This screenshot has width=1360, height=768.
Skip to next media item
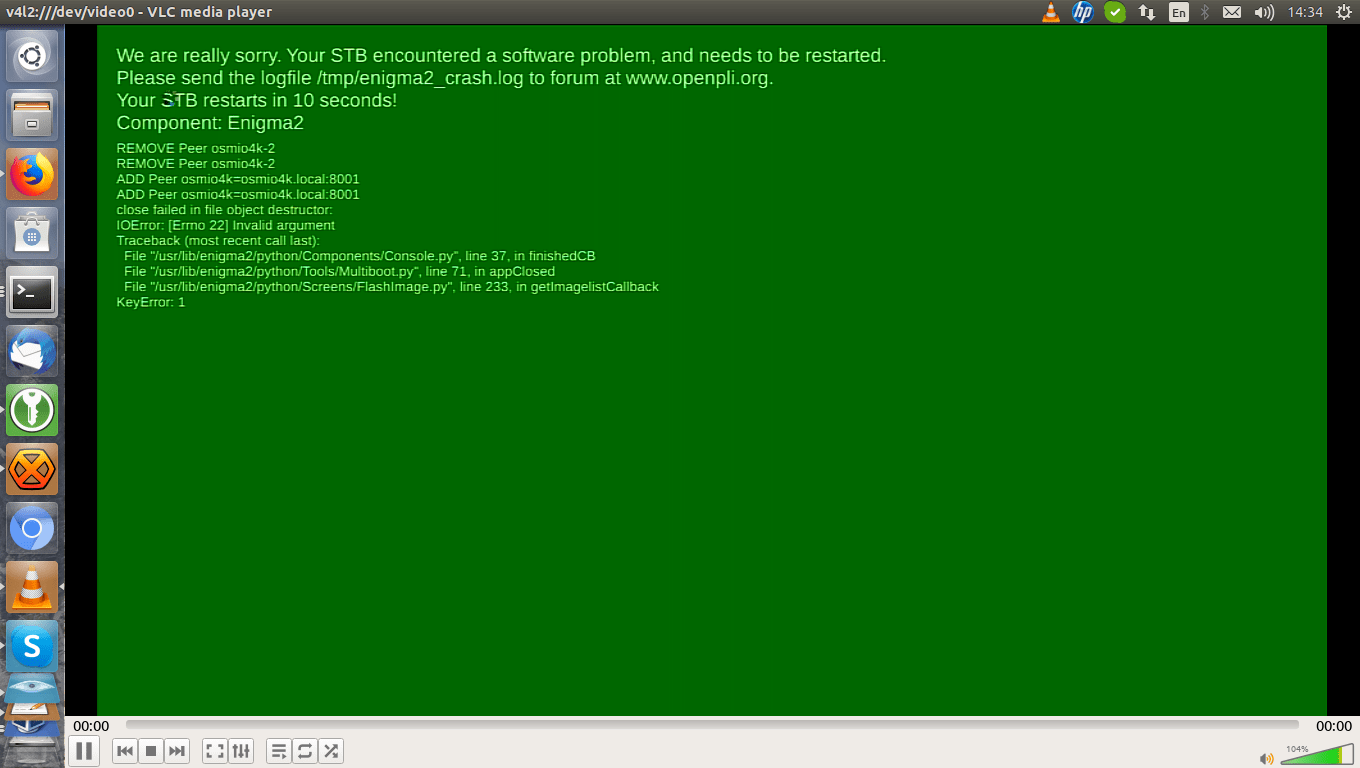pyautogui.click(x=177, y=751)
